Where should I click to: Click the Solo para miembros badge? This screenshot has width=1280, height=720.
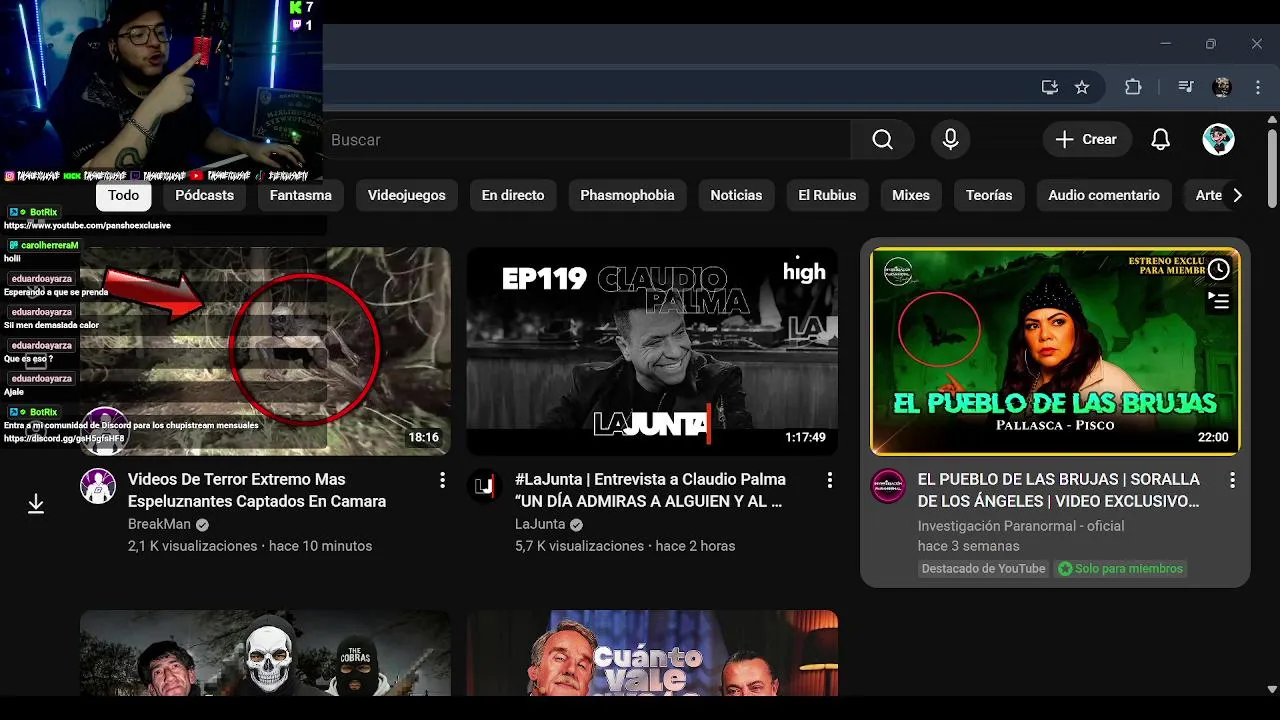[1120, 569]
